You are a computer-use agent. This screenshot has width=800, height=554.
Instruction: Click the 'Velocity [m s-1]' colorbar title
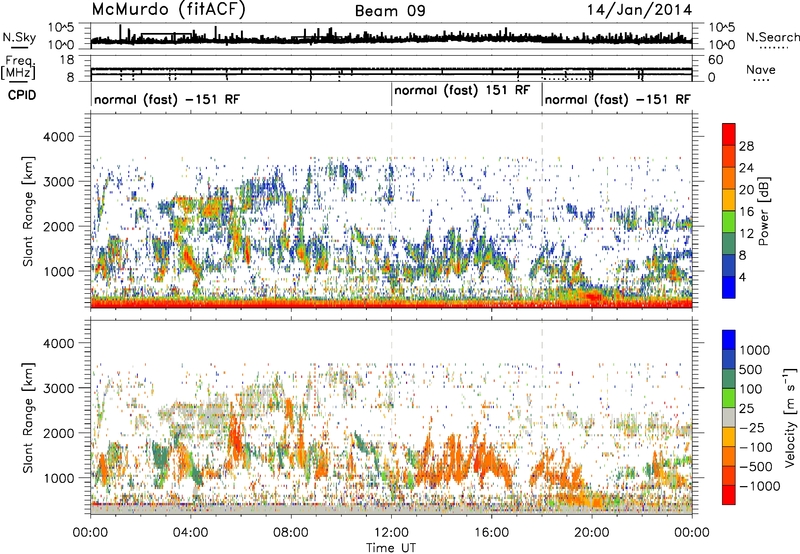(790, 417)
